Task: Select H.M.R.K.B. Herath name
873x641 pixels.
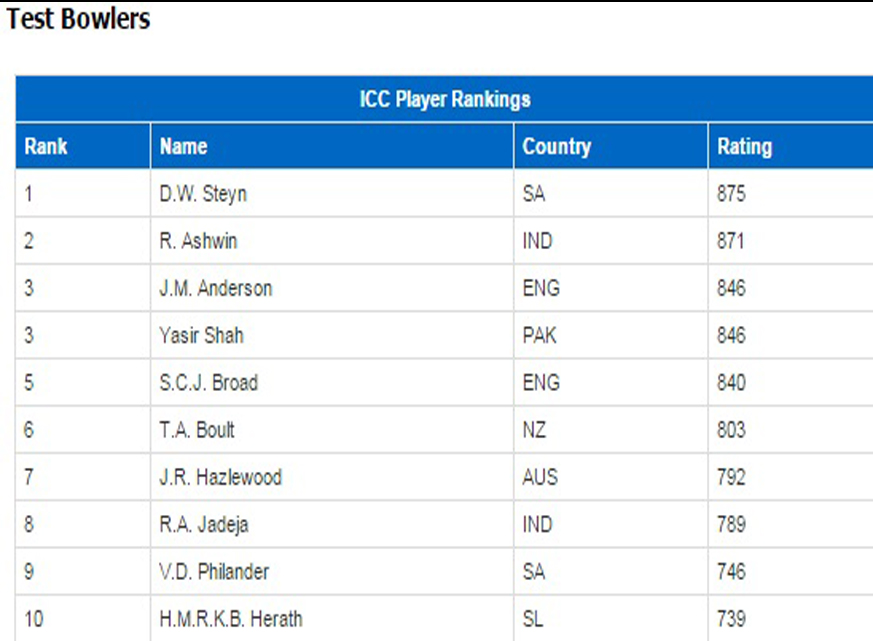Action: [231, 619]
